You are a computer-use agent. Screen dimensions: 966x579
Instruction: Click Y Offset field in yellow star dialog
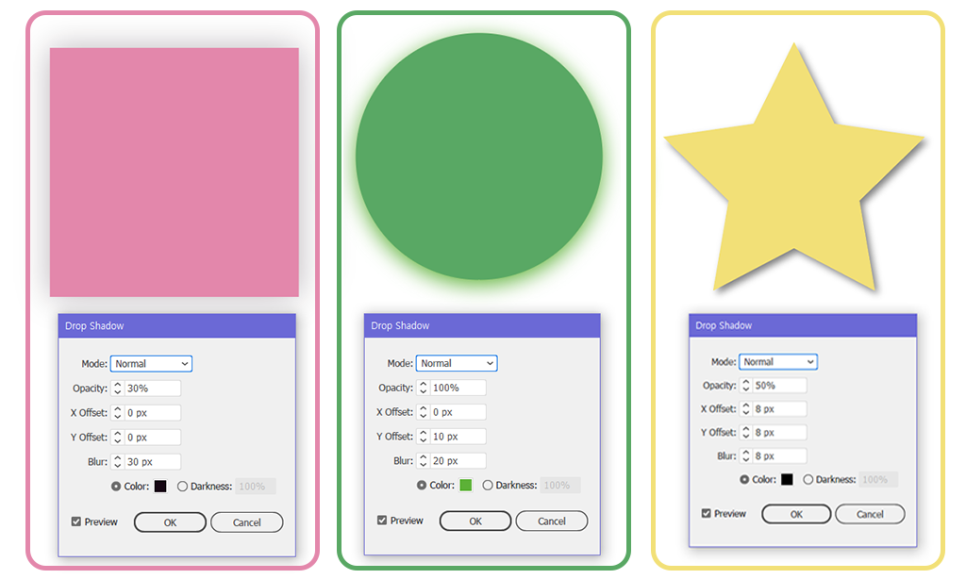779,432
